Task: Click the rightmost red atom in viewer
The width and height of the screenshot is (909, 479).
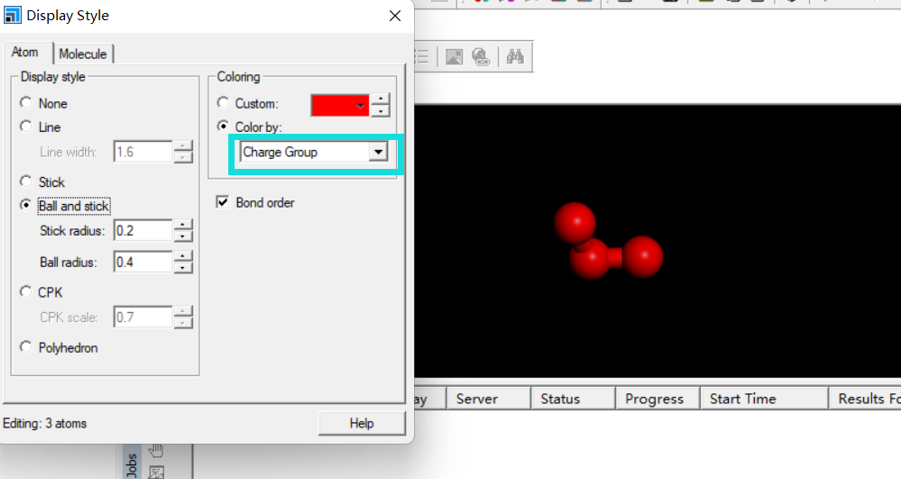Action: pos(642,256)
